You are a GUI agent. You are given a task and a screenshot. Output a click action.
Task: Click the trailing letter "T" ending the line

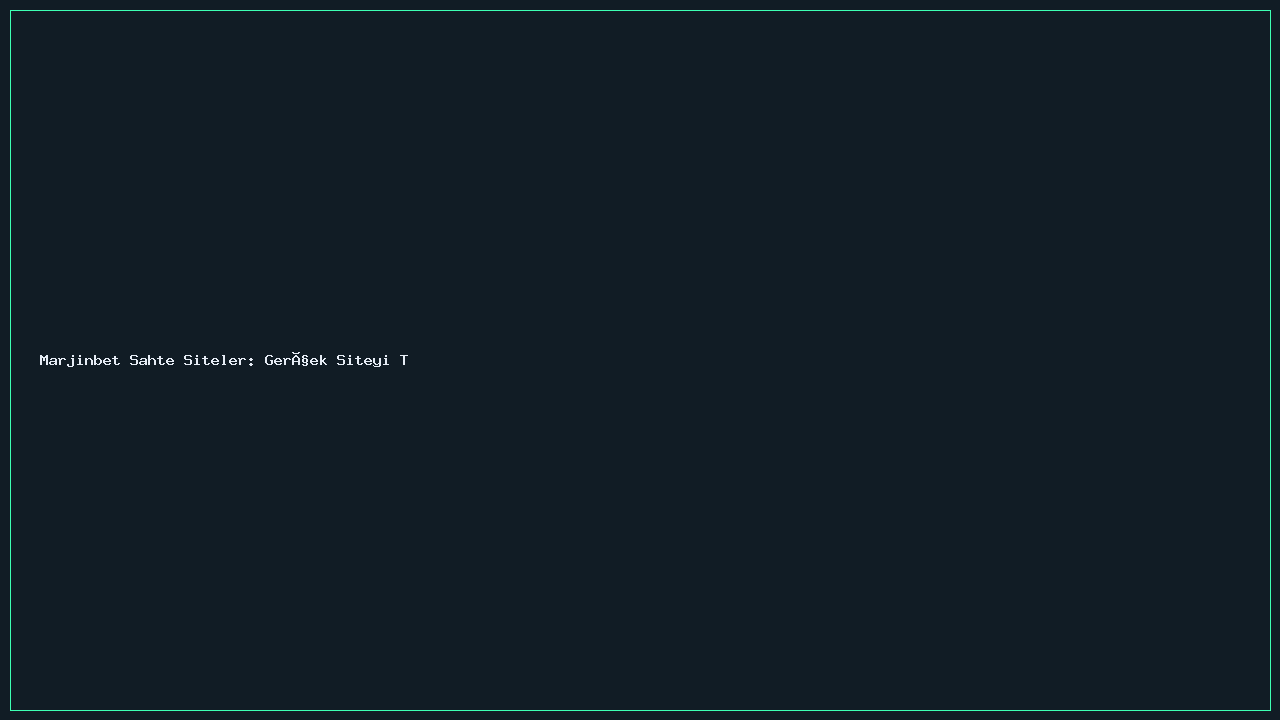click(x=404, y=360)
